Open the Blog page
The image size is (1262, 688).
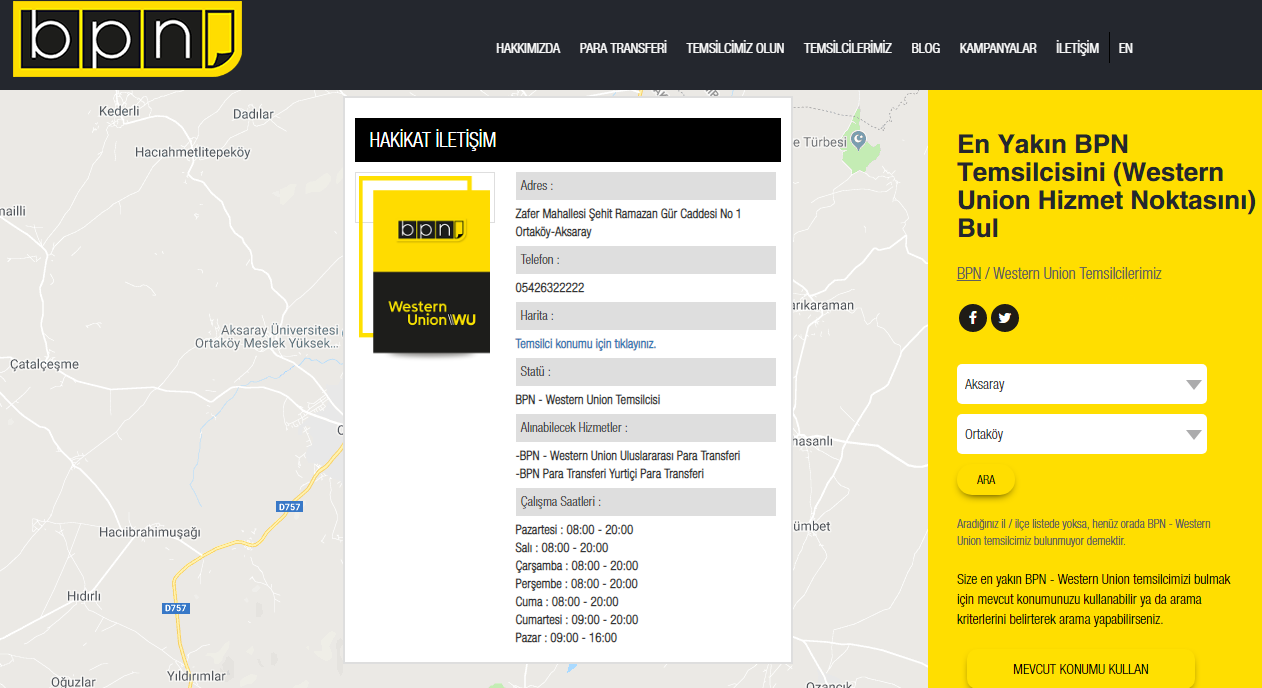click(x=926, y=48)
